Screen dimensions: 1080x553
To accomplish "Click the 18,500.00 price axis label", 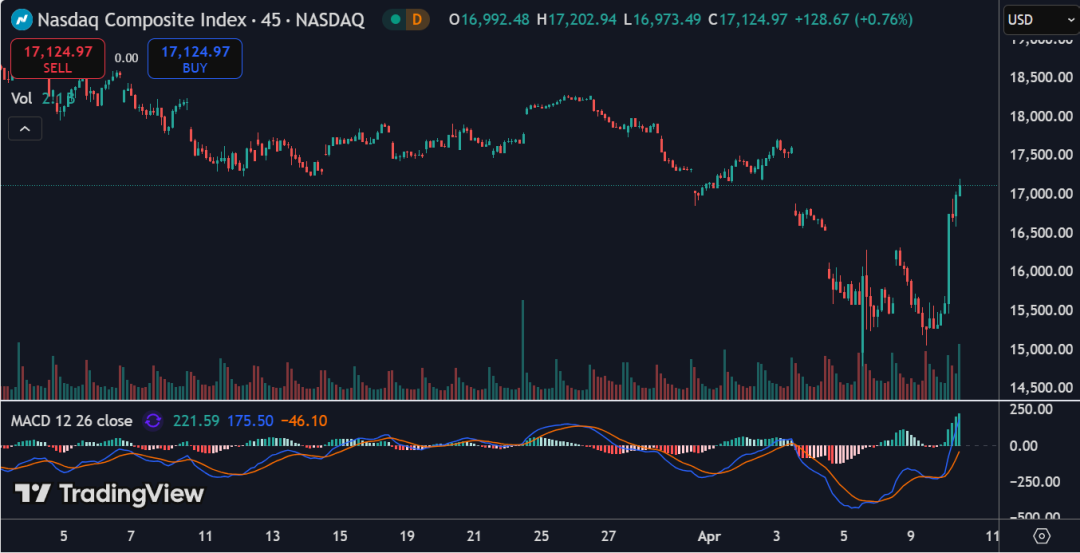I will 1041,78.
